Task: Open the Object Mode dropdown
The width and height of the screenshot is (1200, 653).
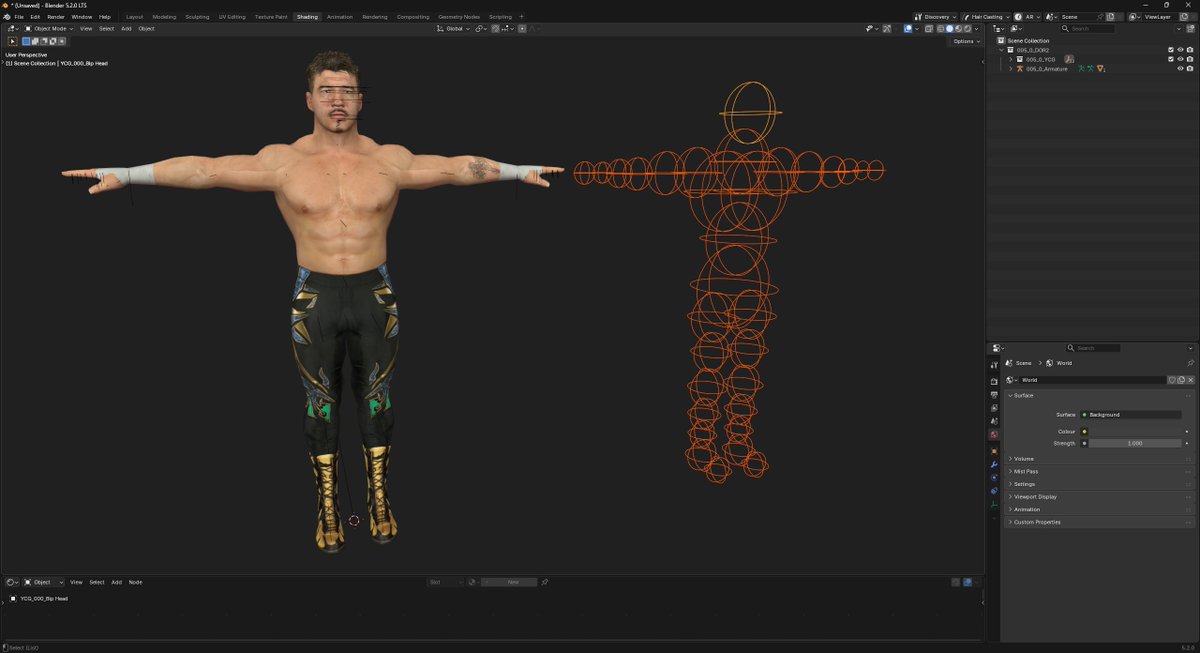Action: (50, 29)
